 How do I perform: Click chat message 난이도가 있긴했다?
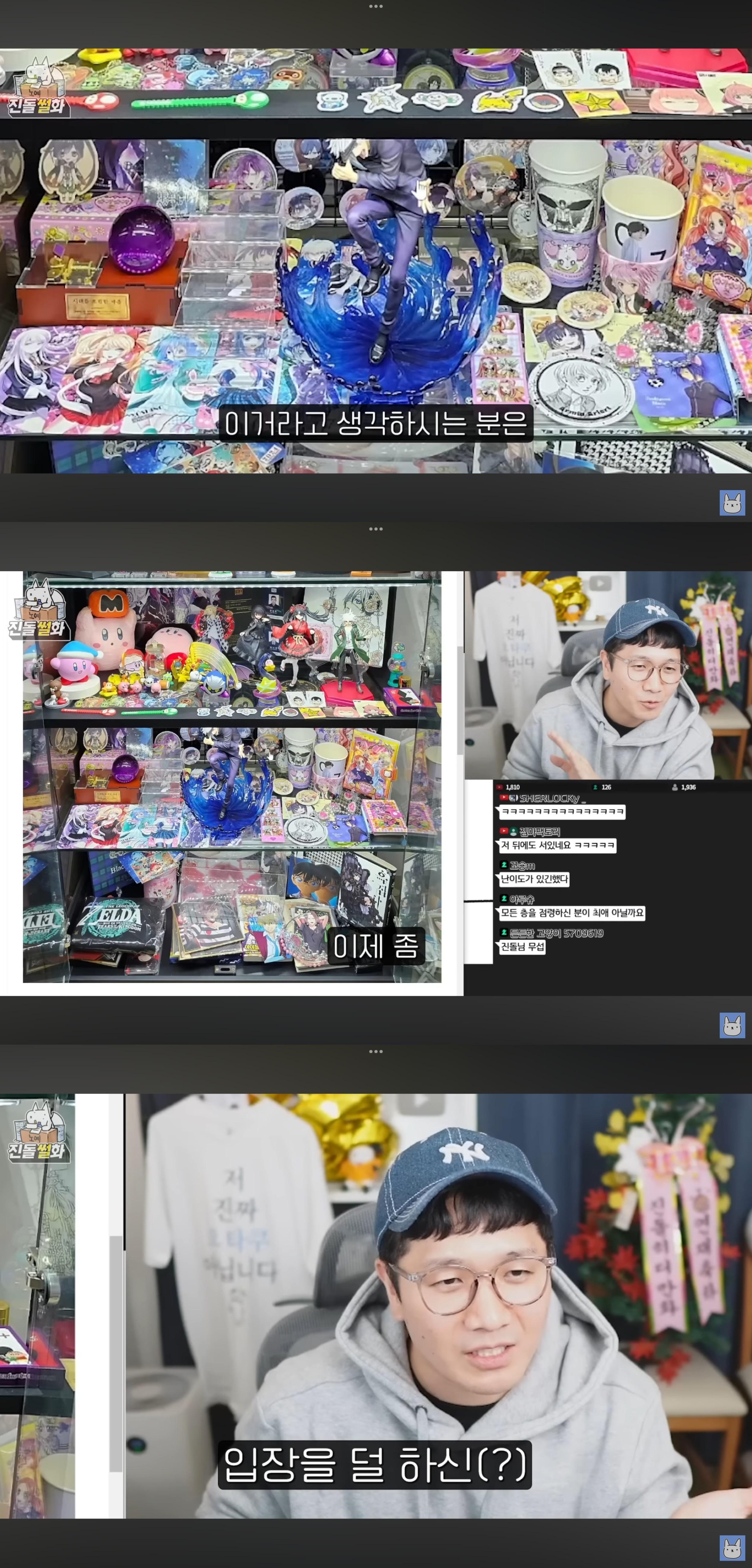534,879
